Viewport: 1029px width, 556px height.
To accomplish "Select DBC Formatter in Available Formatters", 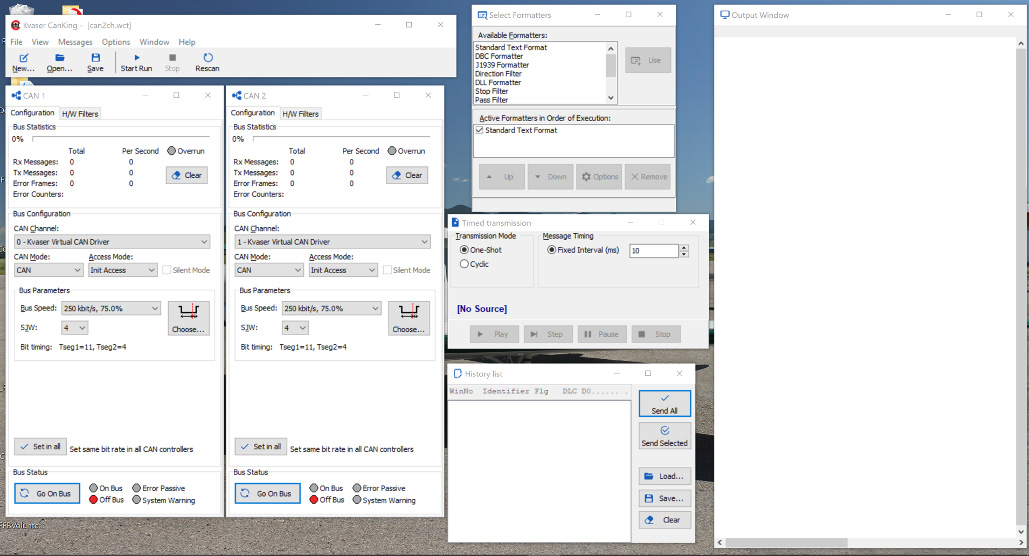I will point(499,56).
